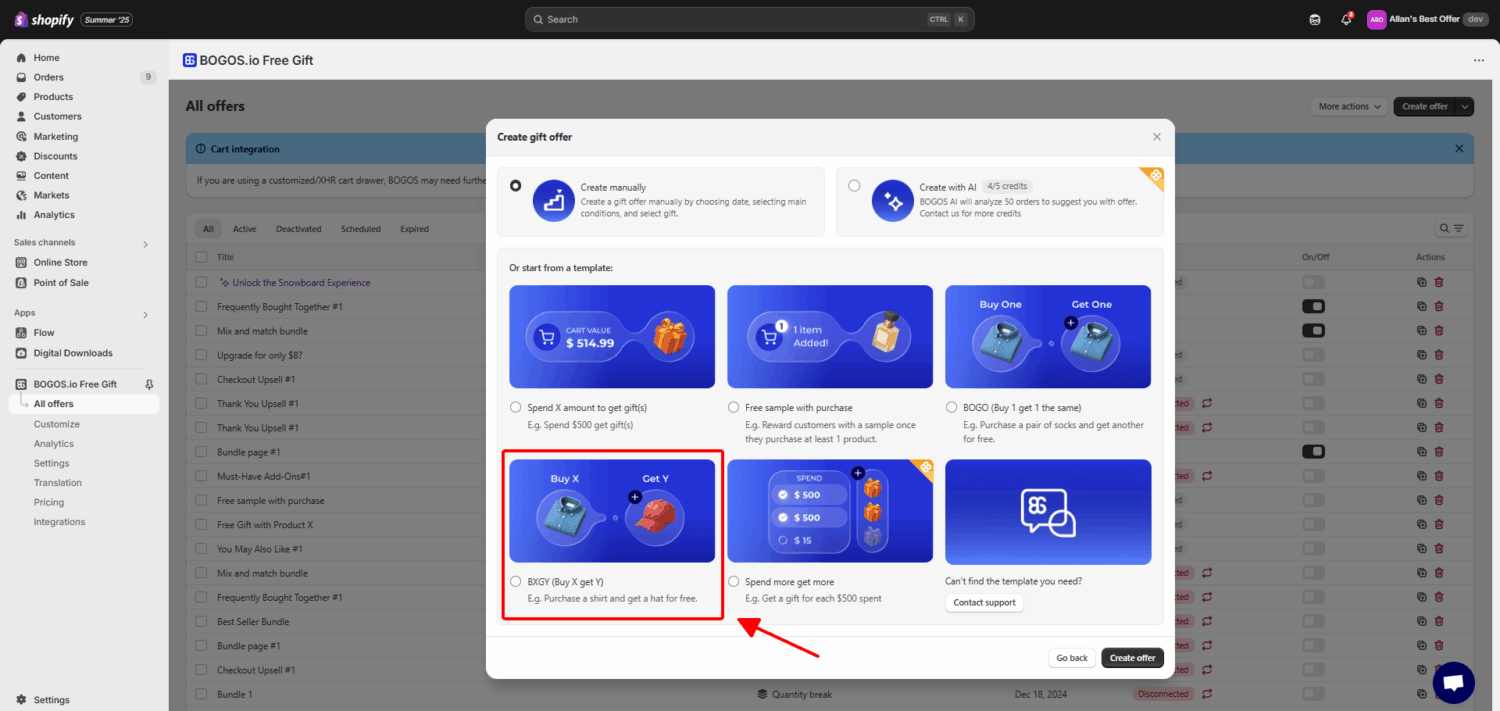Open the offers search and filter tool
This screenshot has height=711, width=1500.
pos(1451,229)
